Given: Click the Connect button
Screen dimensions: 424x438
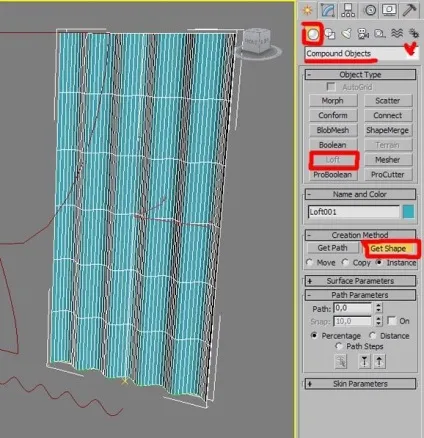Looking at the screenshot, I should pos(388,115).
